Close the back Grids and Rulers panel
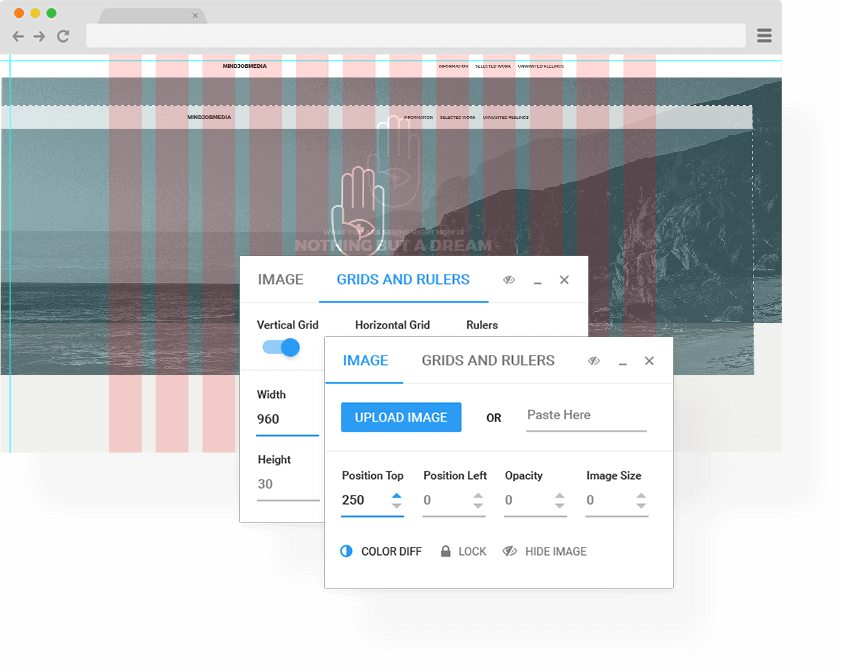The image size is (842, 668). pyautogui.click(x=564, y=280)
